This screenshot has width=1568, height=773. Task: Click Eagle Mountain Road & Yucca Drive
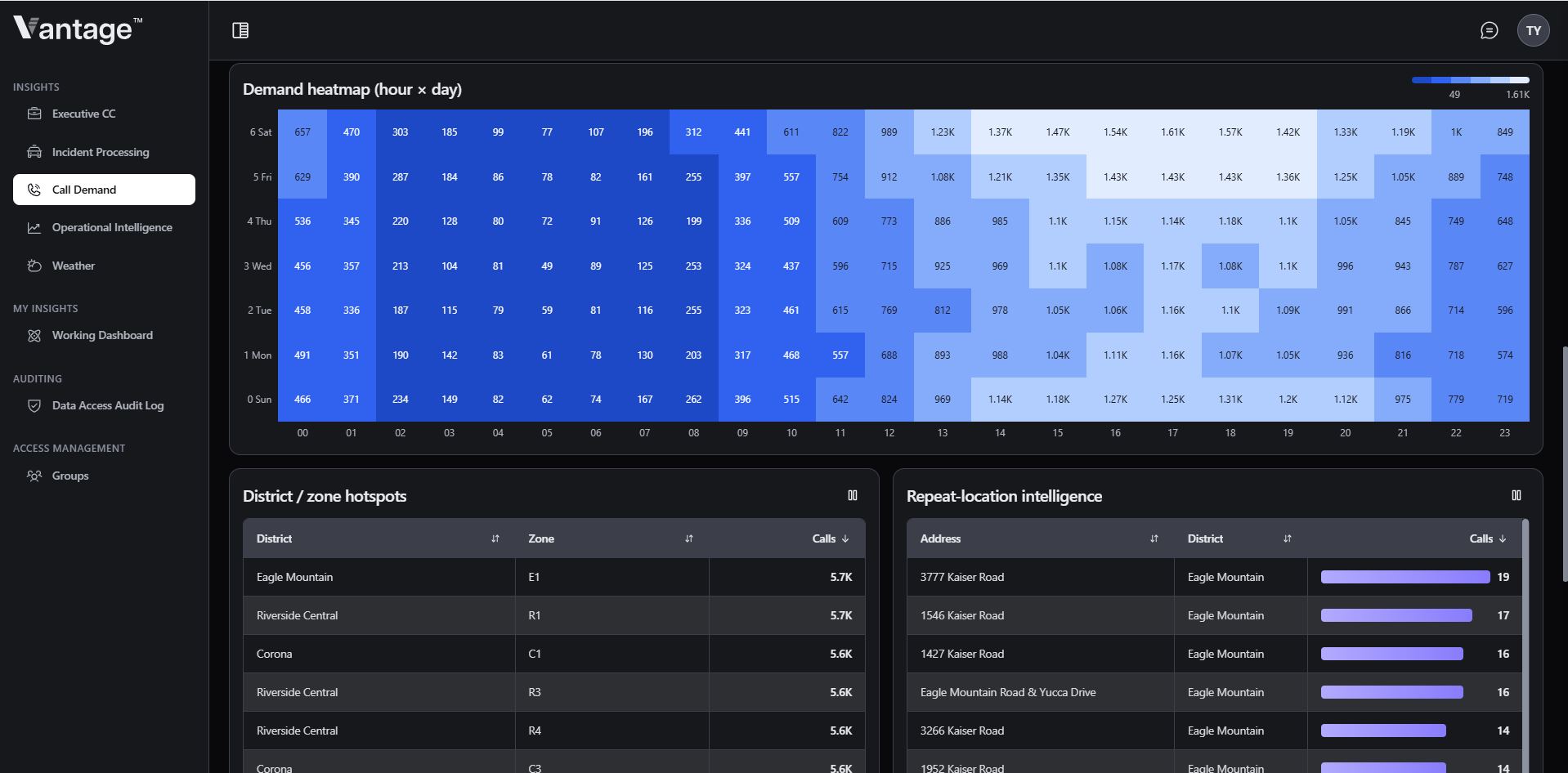(1008, 692)
